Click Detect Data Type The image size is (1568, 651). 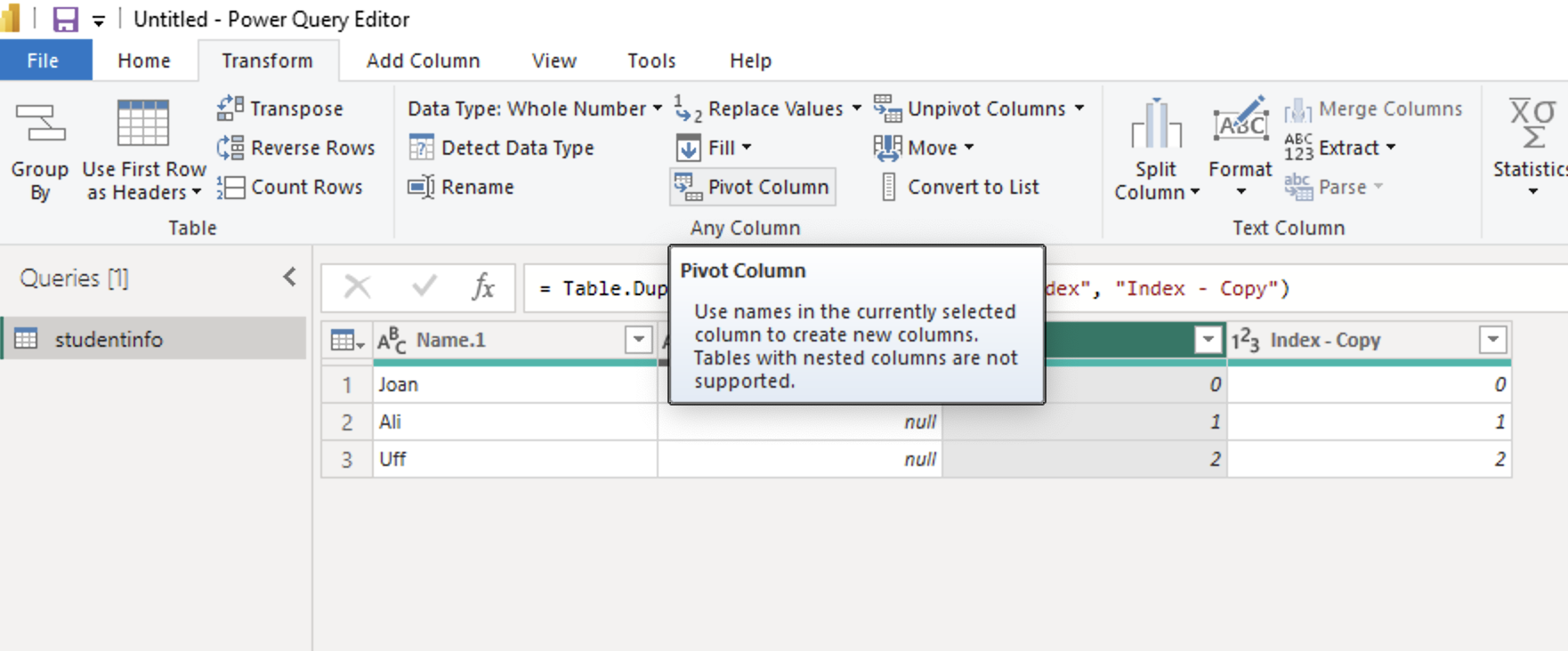pyautogui.click(x=501, y=148)
